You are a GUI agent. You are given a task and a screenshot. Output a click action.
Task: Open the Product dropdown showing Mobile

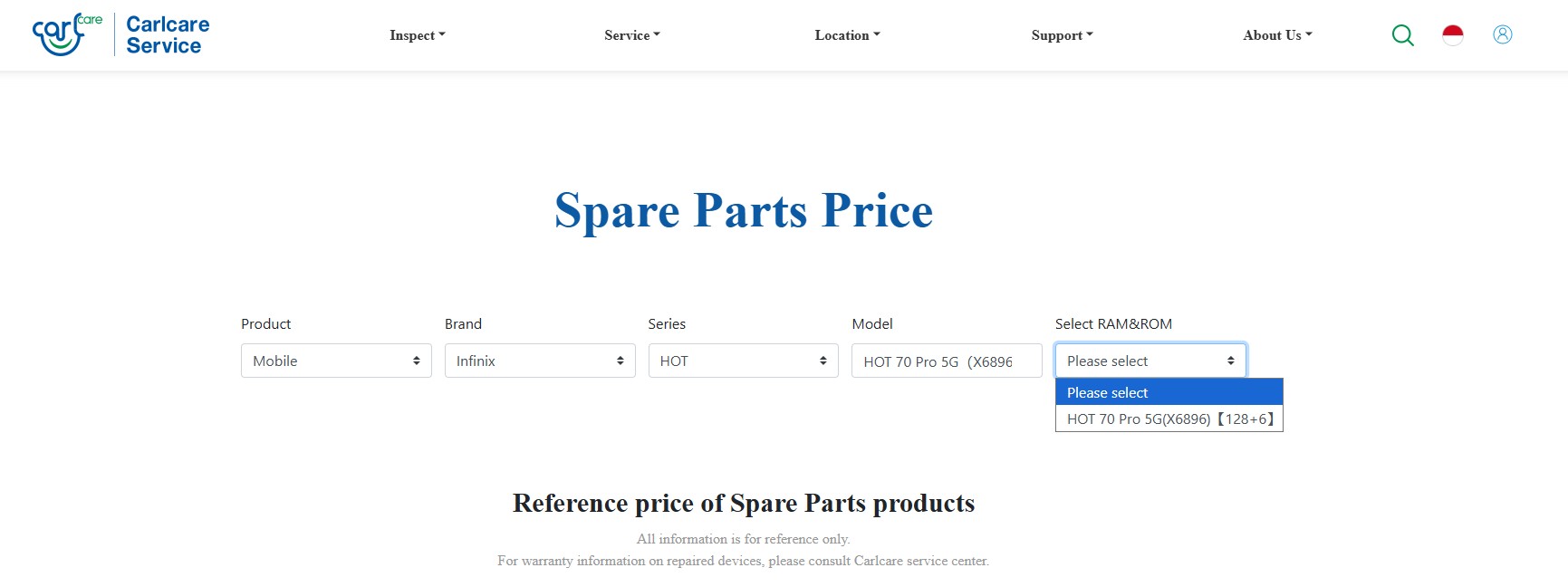(x=336, y=361)
